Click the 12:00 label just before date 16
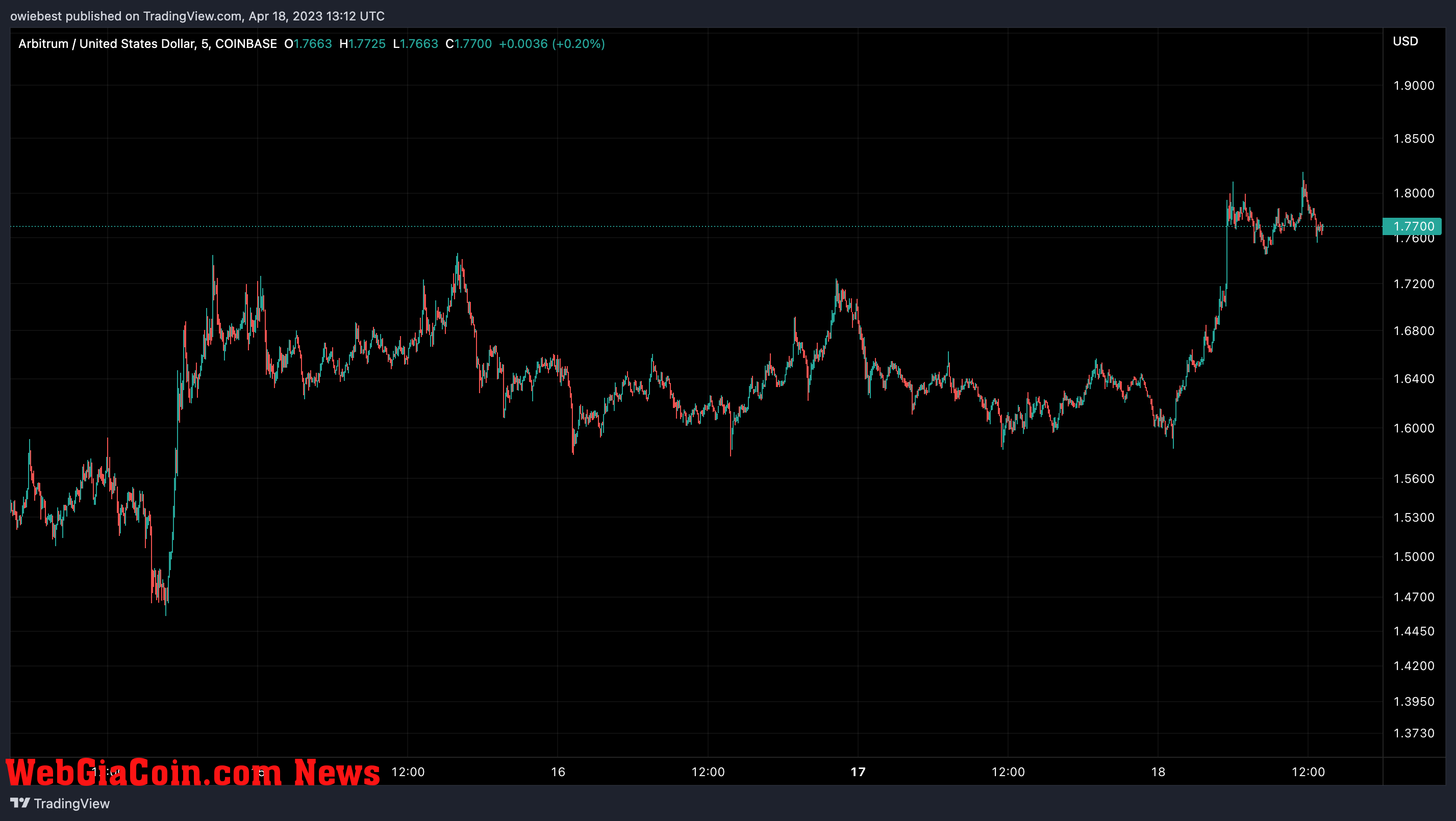 (x=408, y=772)
